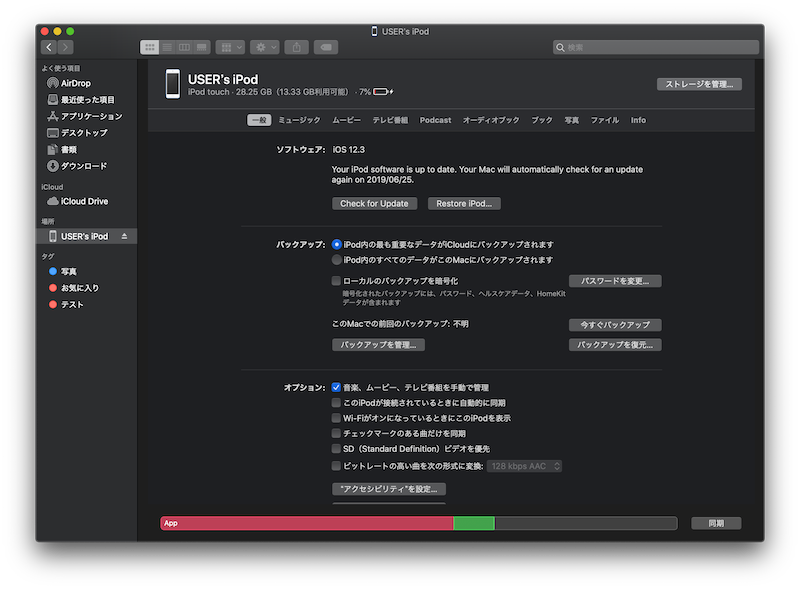Switch Finder to list view
800x589 pixels.
coord(167,47)
